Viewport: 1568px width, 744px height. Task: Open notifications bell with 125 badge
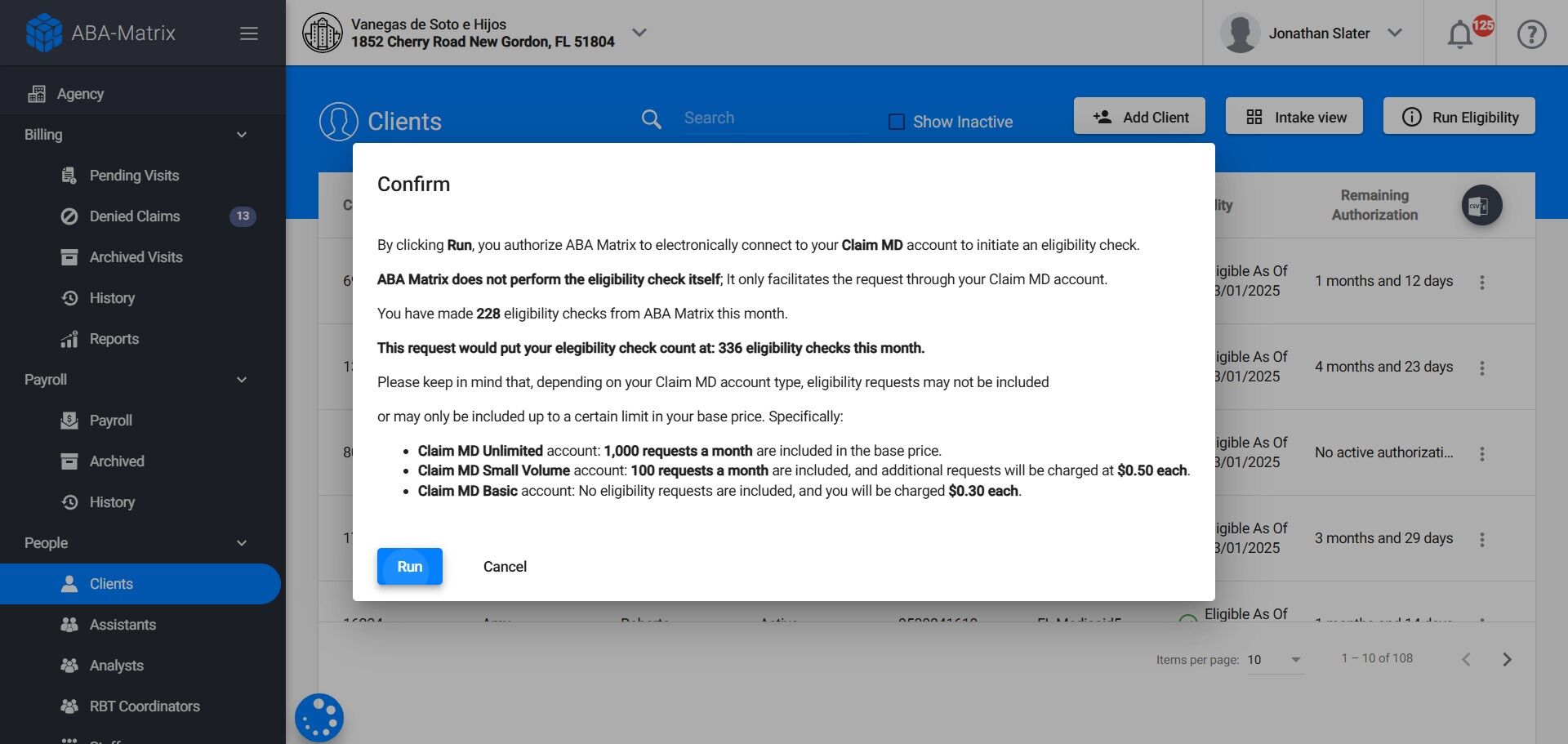(1460, 34)
